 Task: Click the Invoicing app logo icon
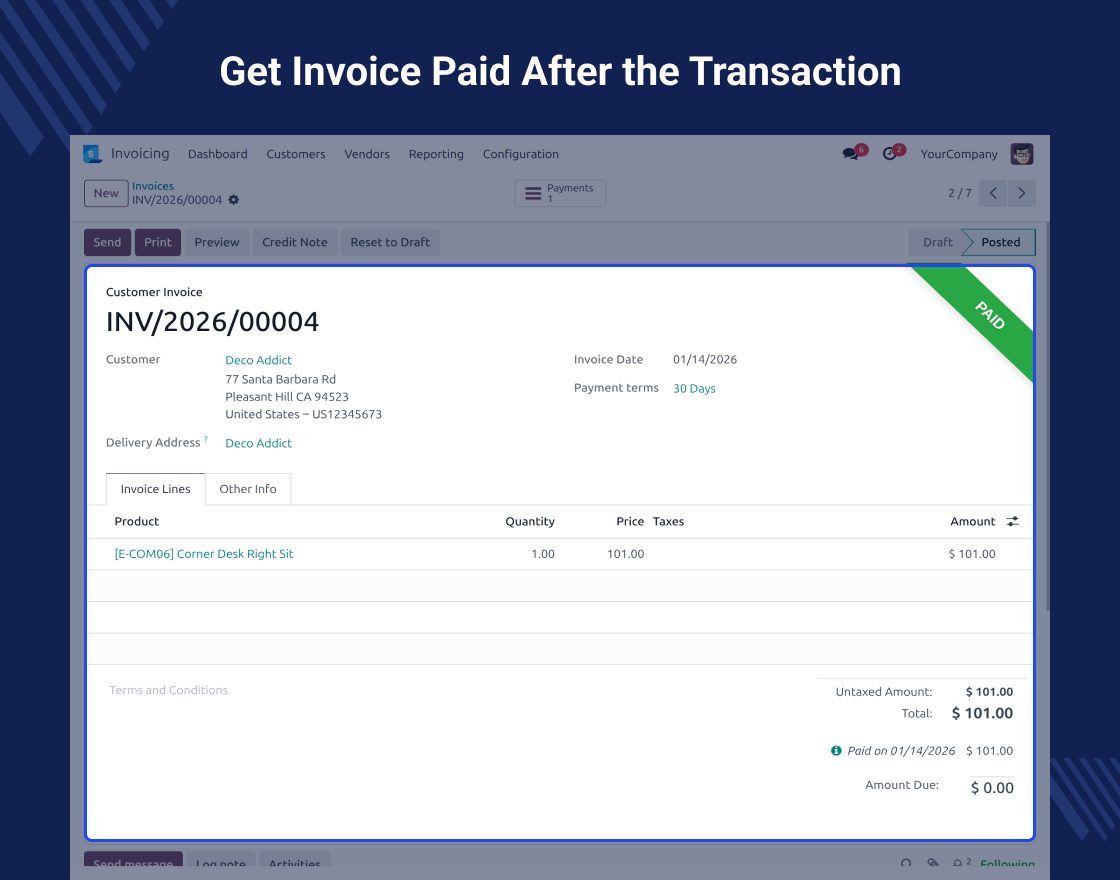click(x=93, y=154)
